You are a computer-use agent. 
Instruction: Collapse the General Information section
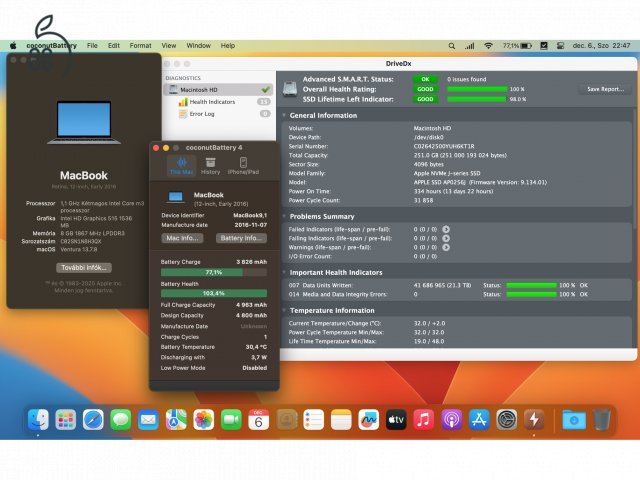tap(284, 116)
